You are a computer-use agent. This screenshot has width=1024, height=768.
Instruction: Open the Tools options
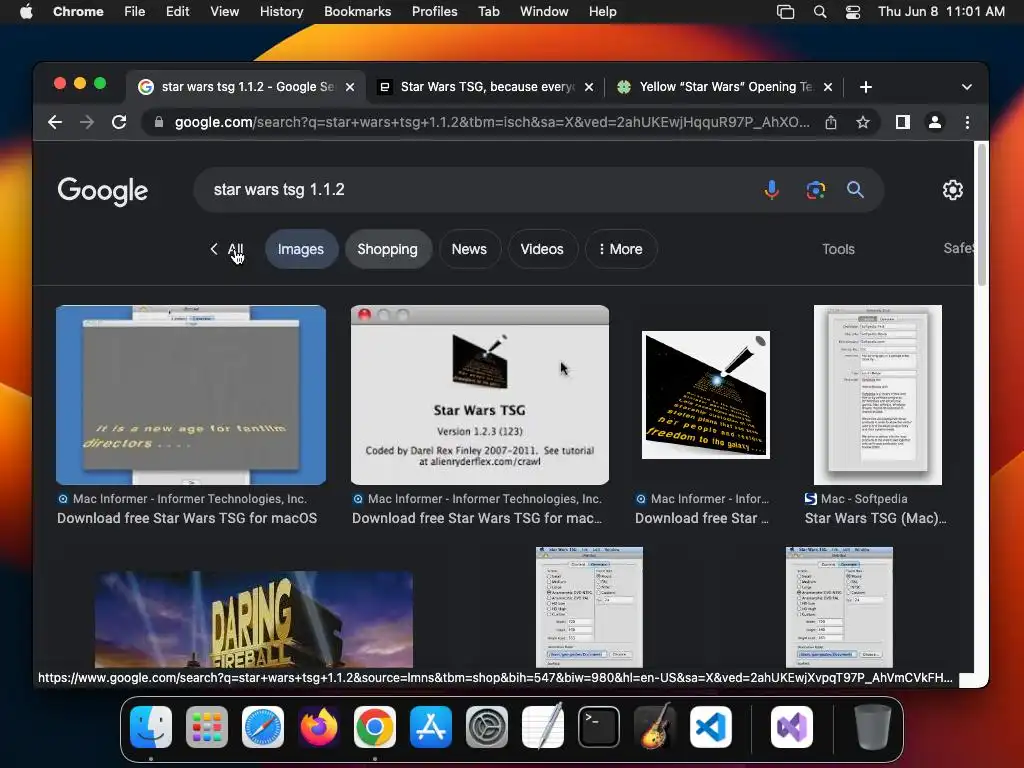tap(838, 249)
